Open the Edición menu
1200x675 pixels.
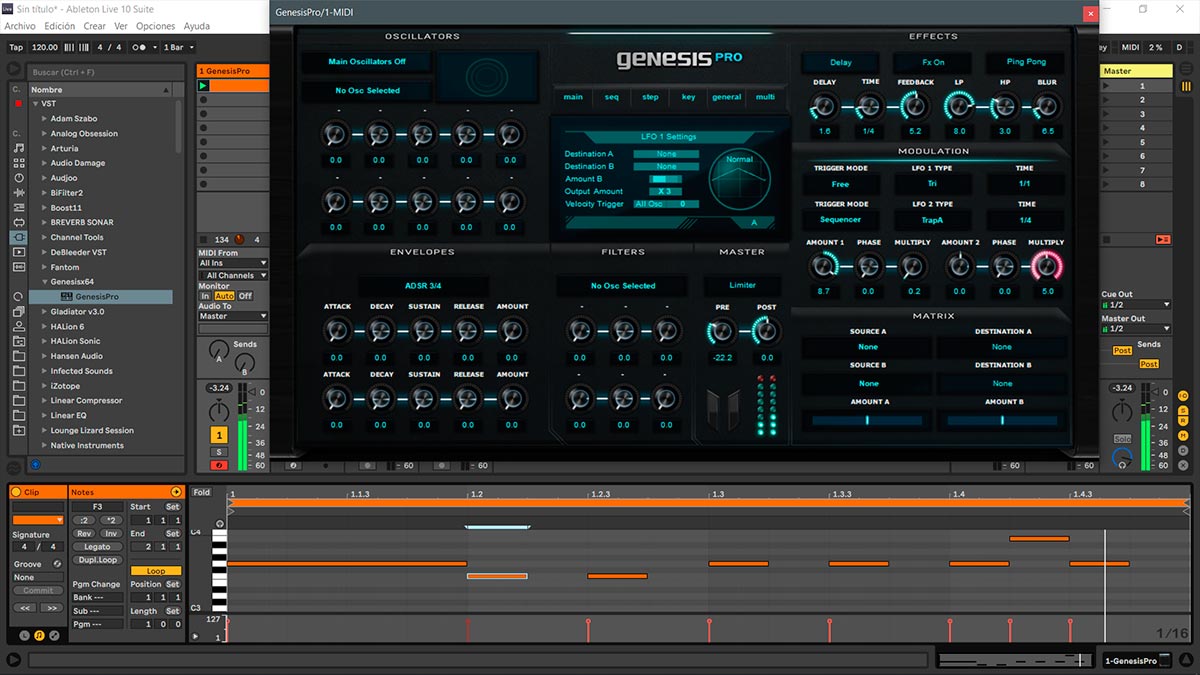point(60,26)
